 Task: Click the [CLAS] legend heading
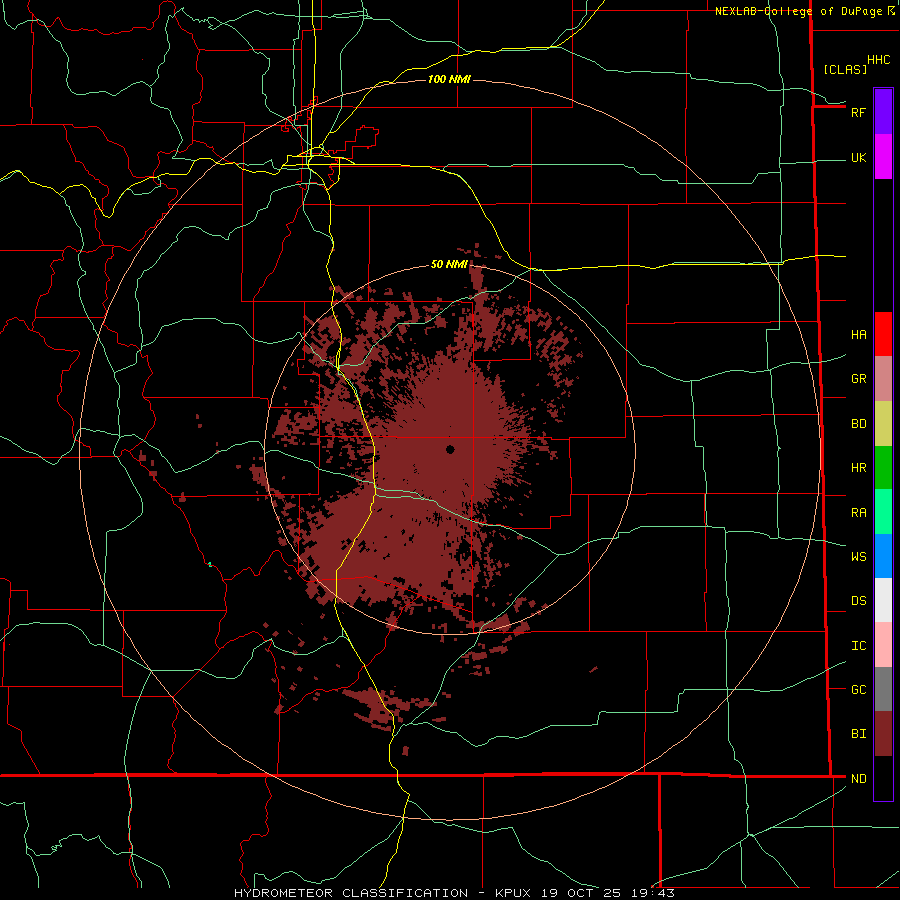tap(845, 70)
